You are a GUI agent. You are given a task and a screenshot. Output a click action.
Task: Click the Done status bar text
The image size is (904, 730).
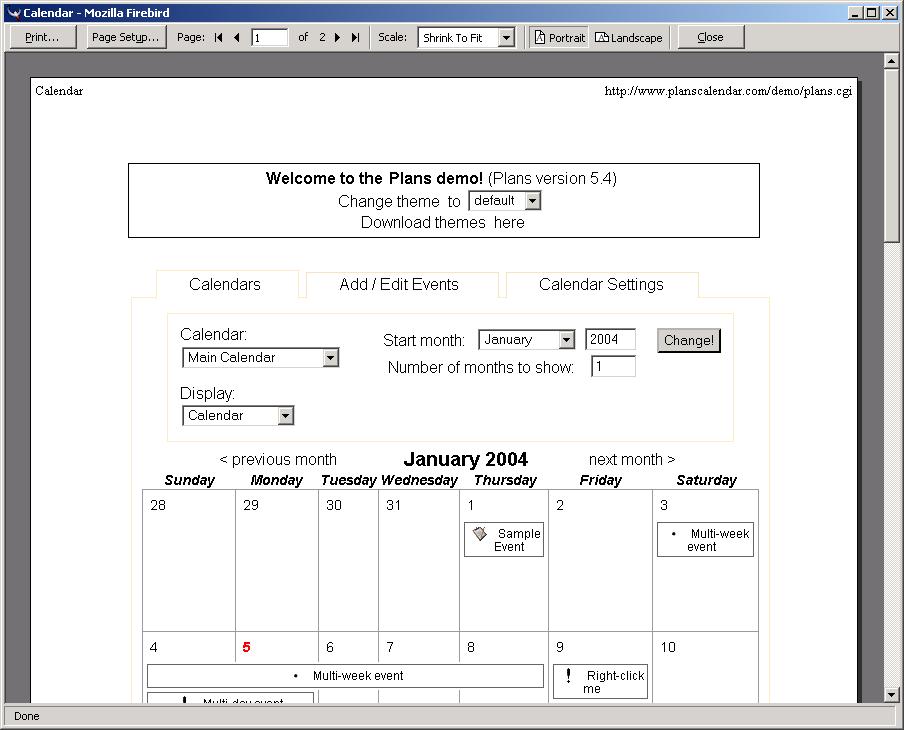27,716
